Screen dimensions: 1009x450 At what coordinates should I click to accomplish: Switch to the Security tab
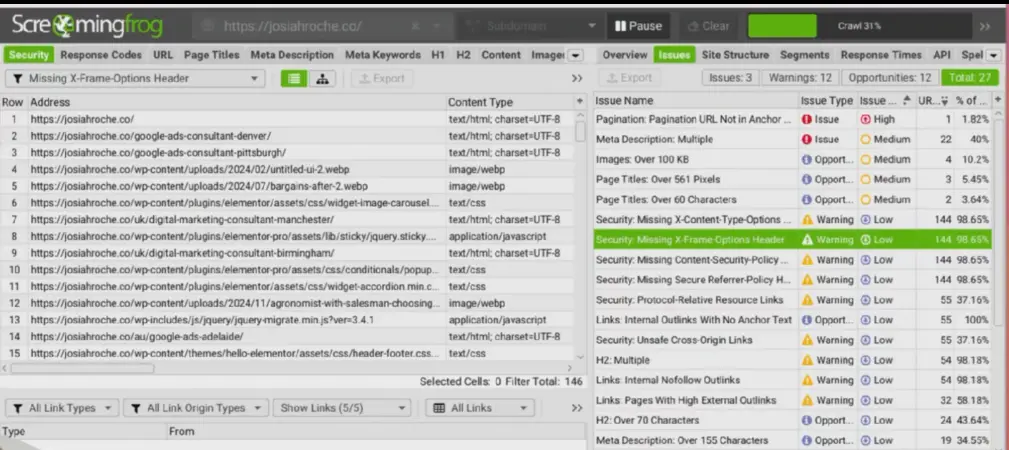point(29,55)
